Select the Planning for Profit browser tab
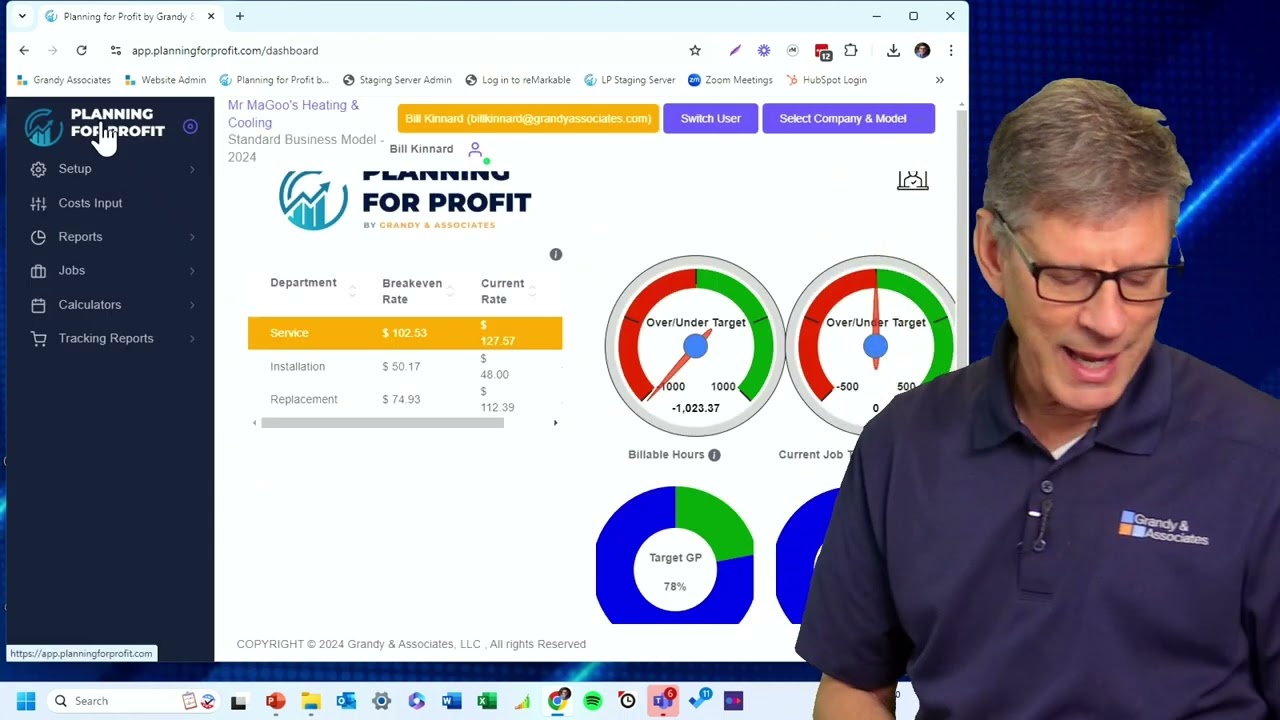1280x720 pixels. (130, 16)
